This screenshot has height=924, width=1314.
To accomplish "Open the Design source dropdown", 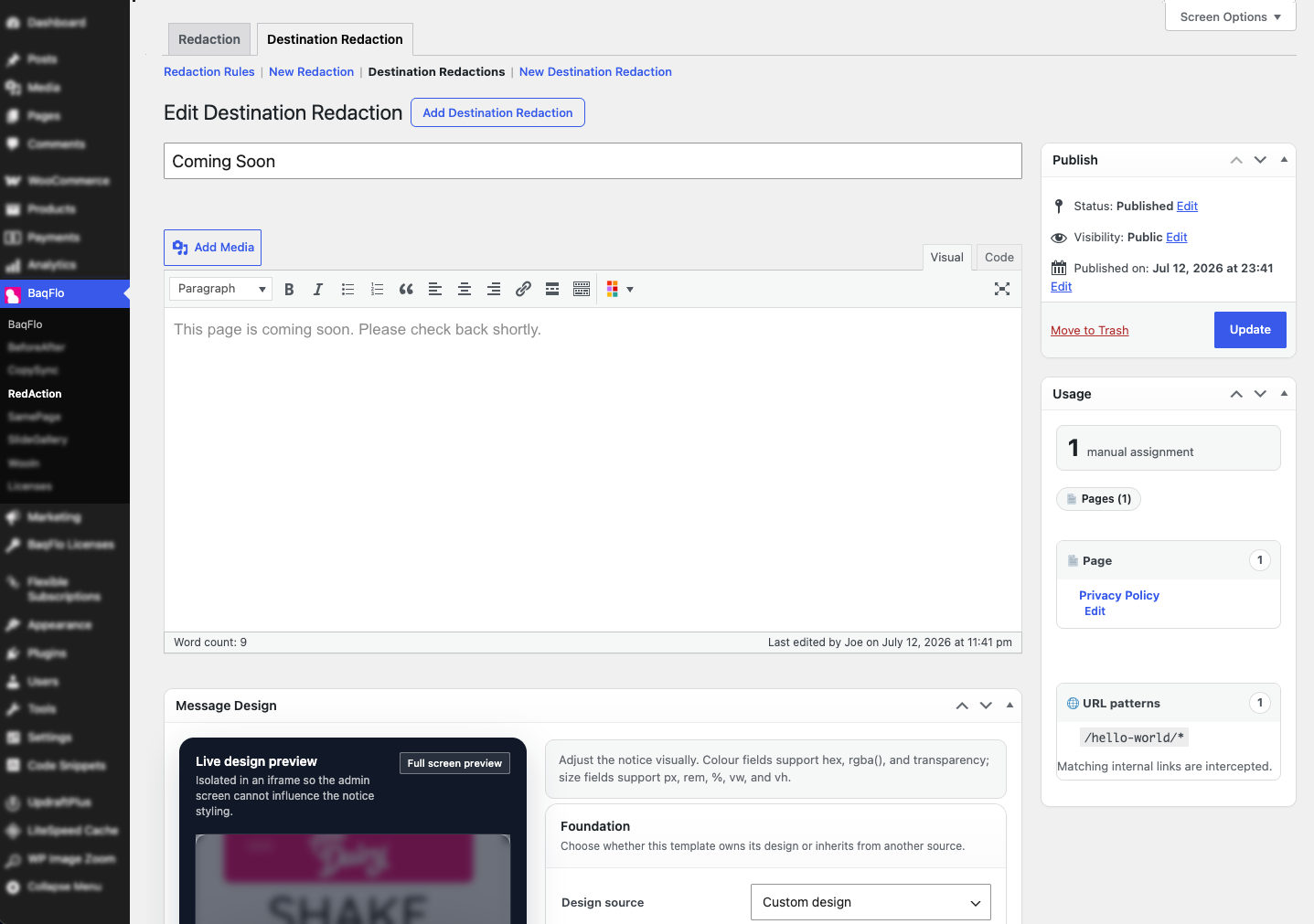I will coord(871,902).
